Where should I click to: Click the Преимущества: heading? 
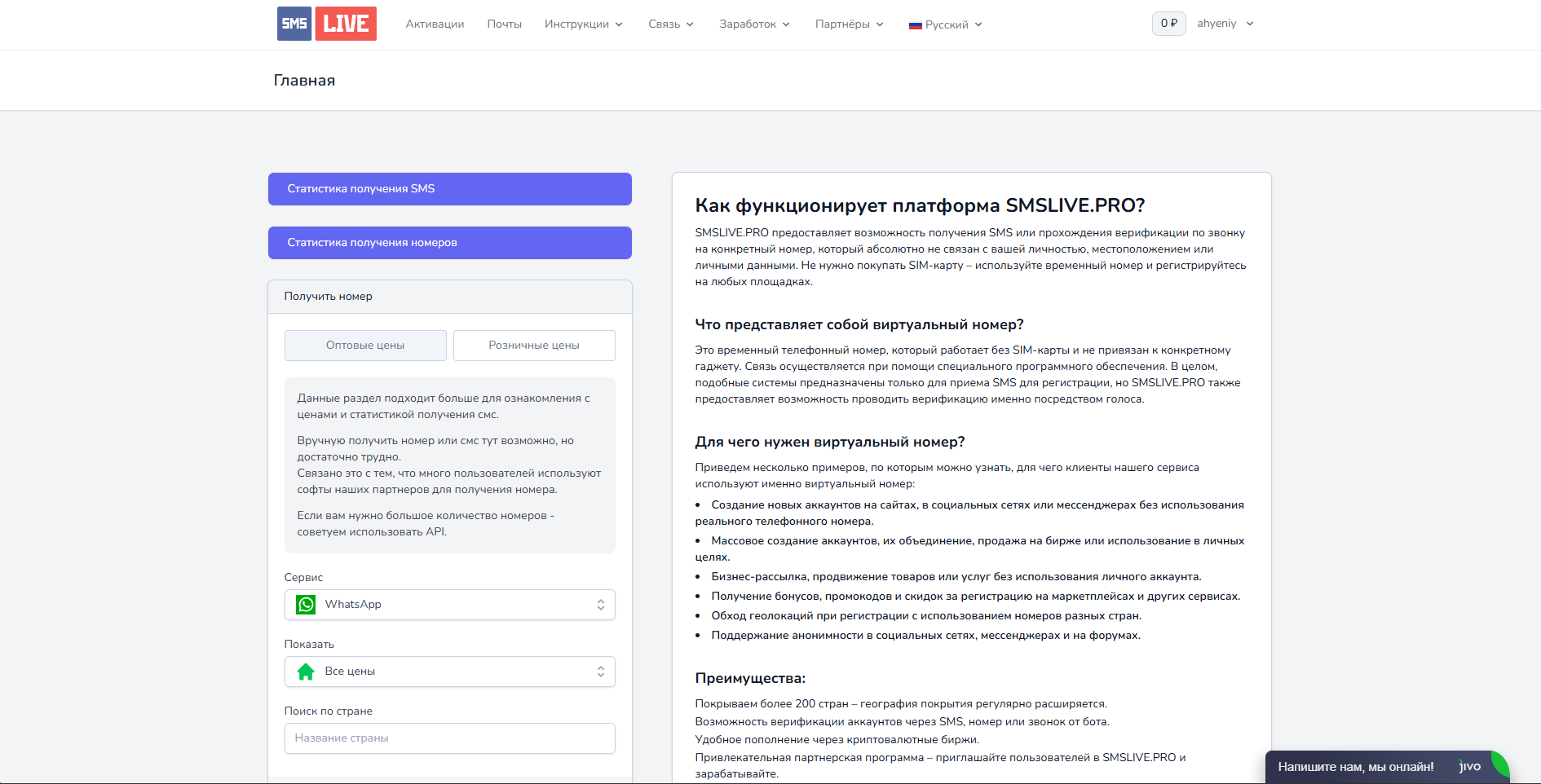pyautogui.click(x=750, y=678)
